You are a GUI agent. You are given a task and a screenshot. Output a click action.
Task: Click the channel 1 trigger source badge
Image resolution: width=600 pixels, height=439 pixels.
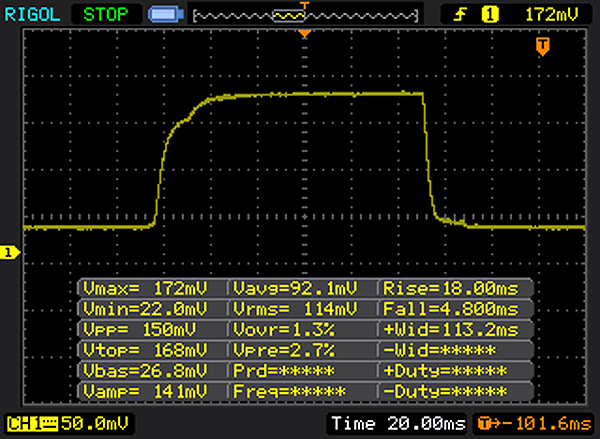[x=490, y=15]
